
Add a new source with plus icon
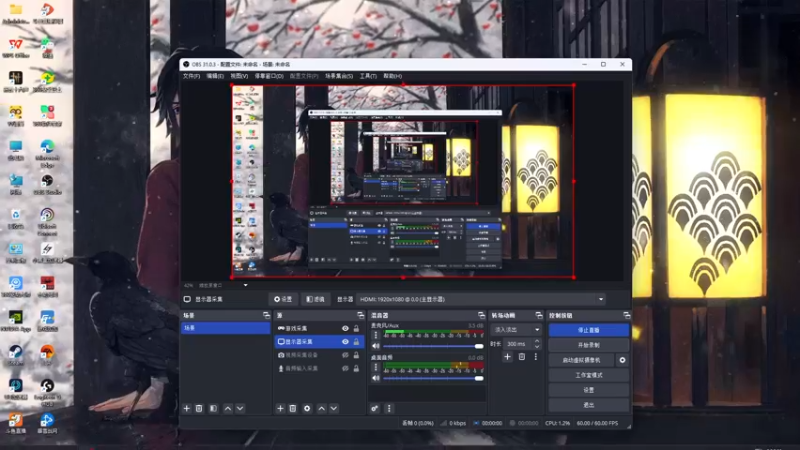[x=280, y=409]
